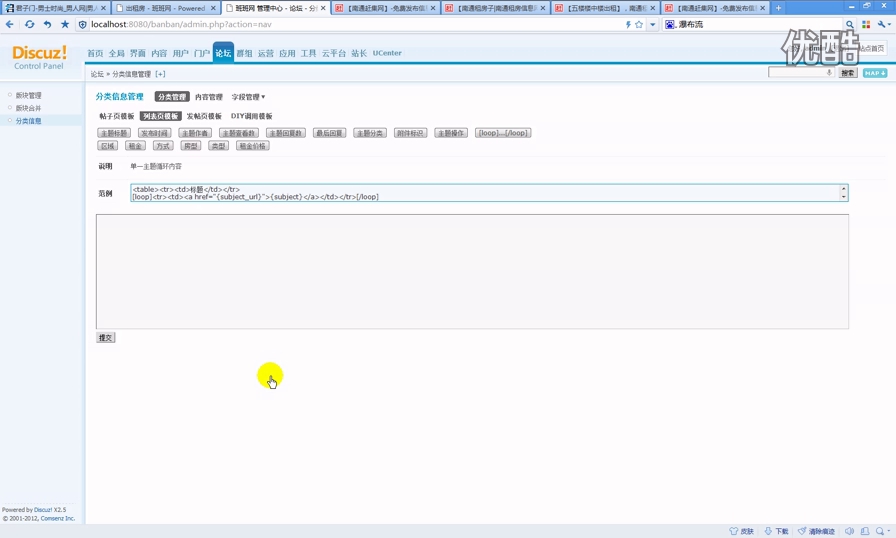Insert the 主题标题 tag button
The image size is (896, 538).
(113, 133)
